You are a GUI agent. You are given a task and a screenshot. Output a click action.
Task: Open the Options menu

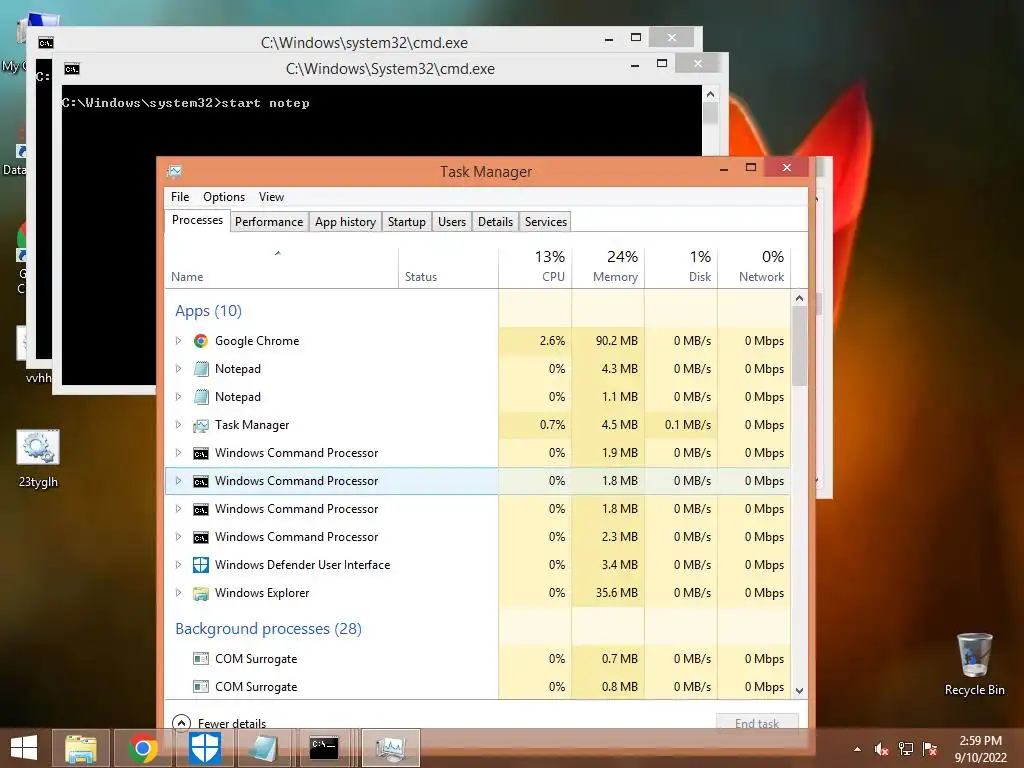tap(224, 197)
